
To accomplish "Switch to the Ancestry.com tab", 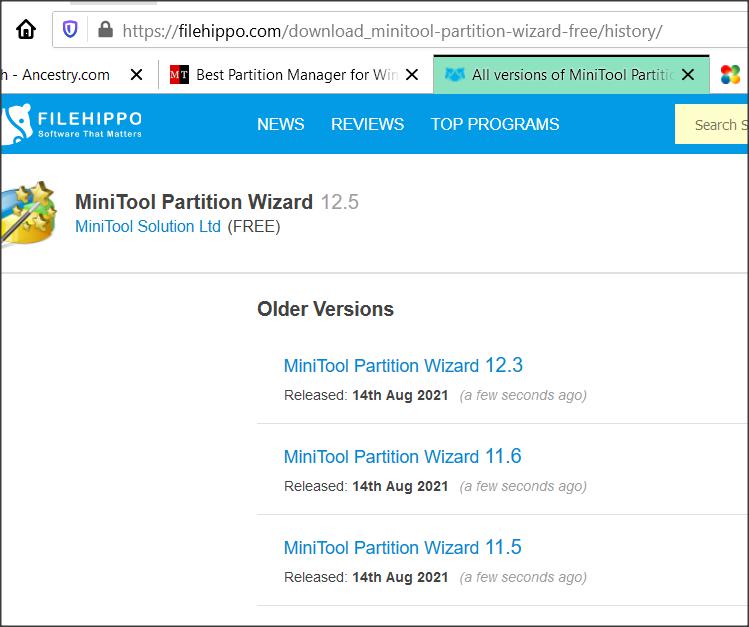I will coord(55,75).
